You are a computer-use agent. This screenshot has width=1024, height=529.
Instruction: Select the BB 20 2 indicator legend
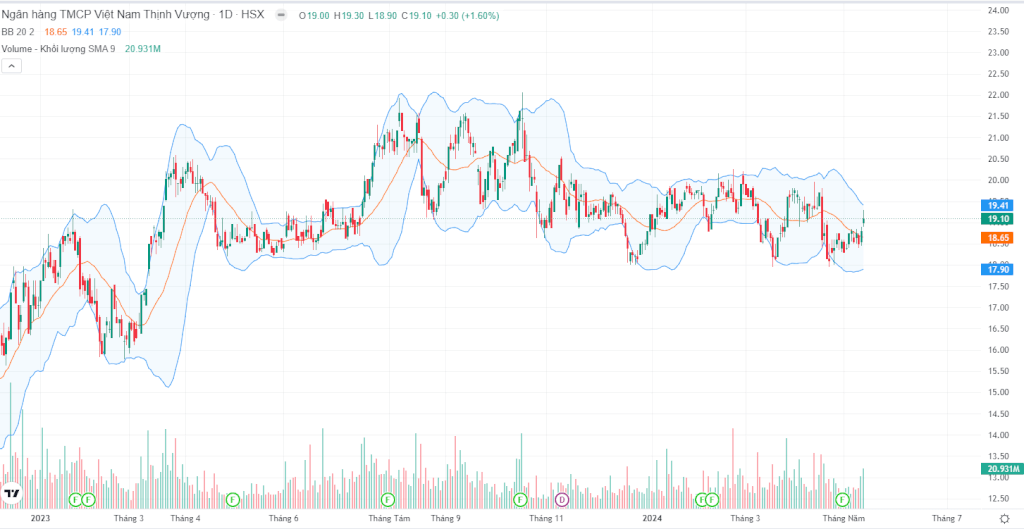coord(20,31)
